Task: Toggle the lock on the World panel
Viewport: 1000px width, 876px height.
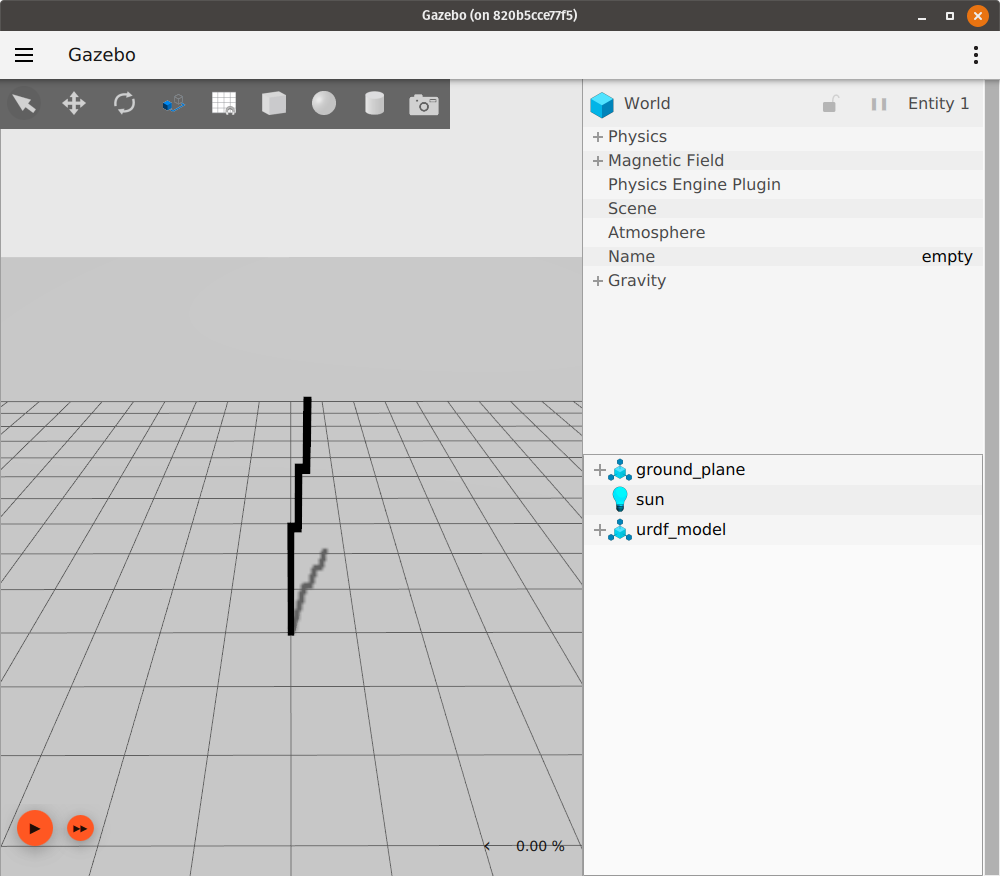Action: [x=830, y=104]
